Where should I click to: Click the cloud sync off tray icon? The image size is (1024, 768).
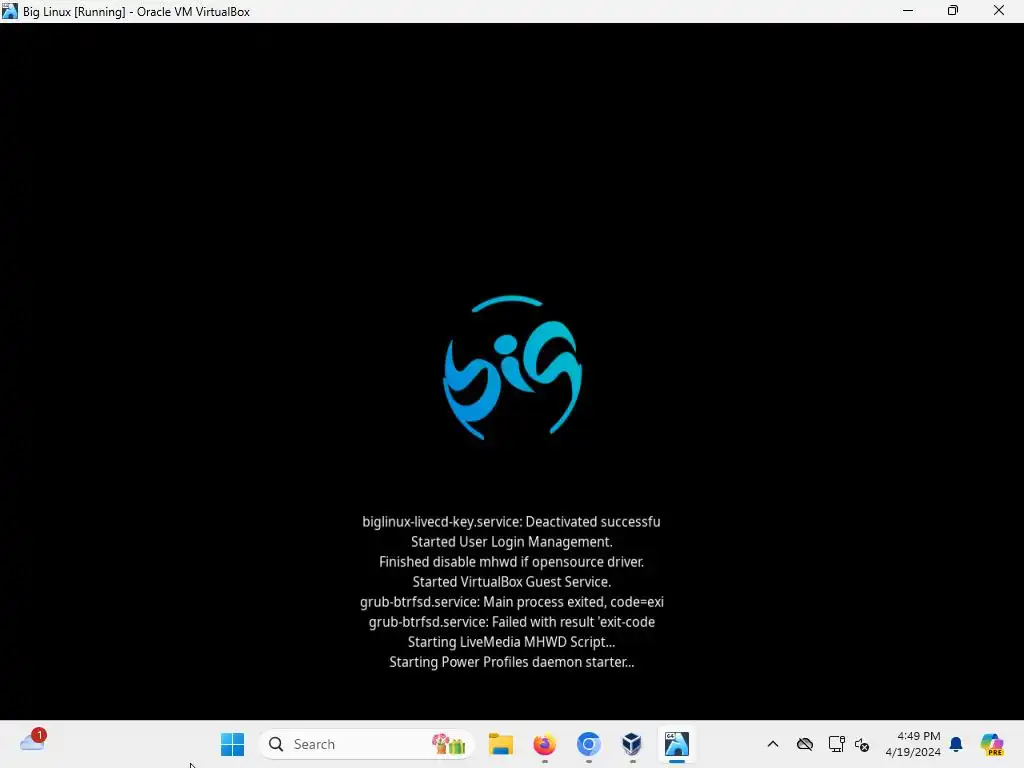coord(805,744)
